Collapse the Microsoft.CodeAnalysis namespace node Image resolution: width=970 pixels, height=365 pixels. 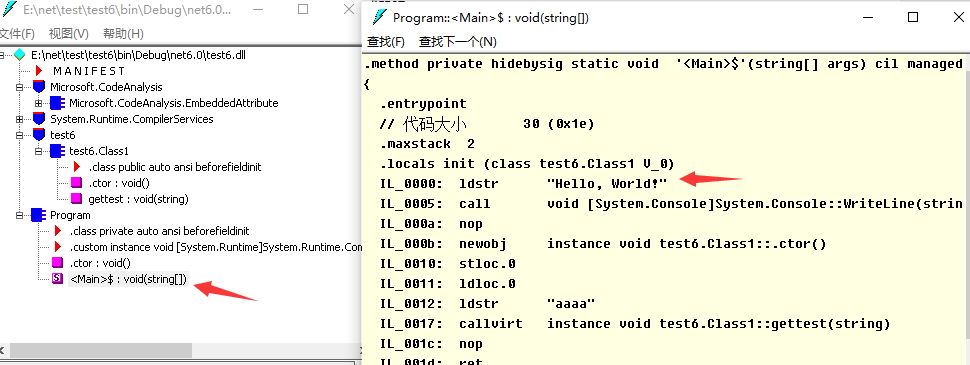[x=20, y=87]
